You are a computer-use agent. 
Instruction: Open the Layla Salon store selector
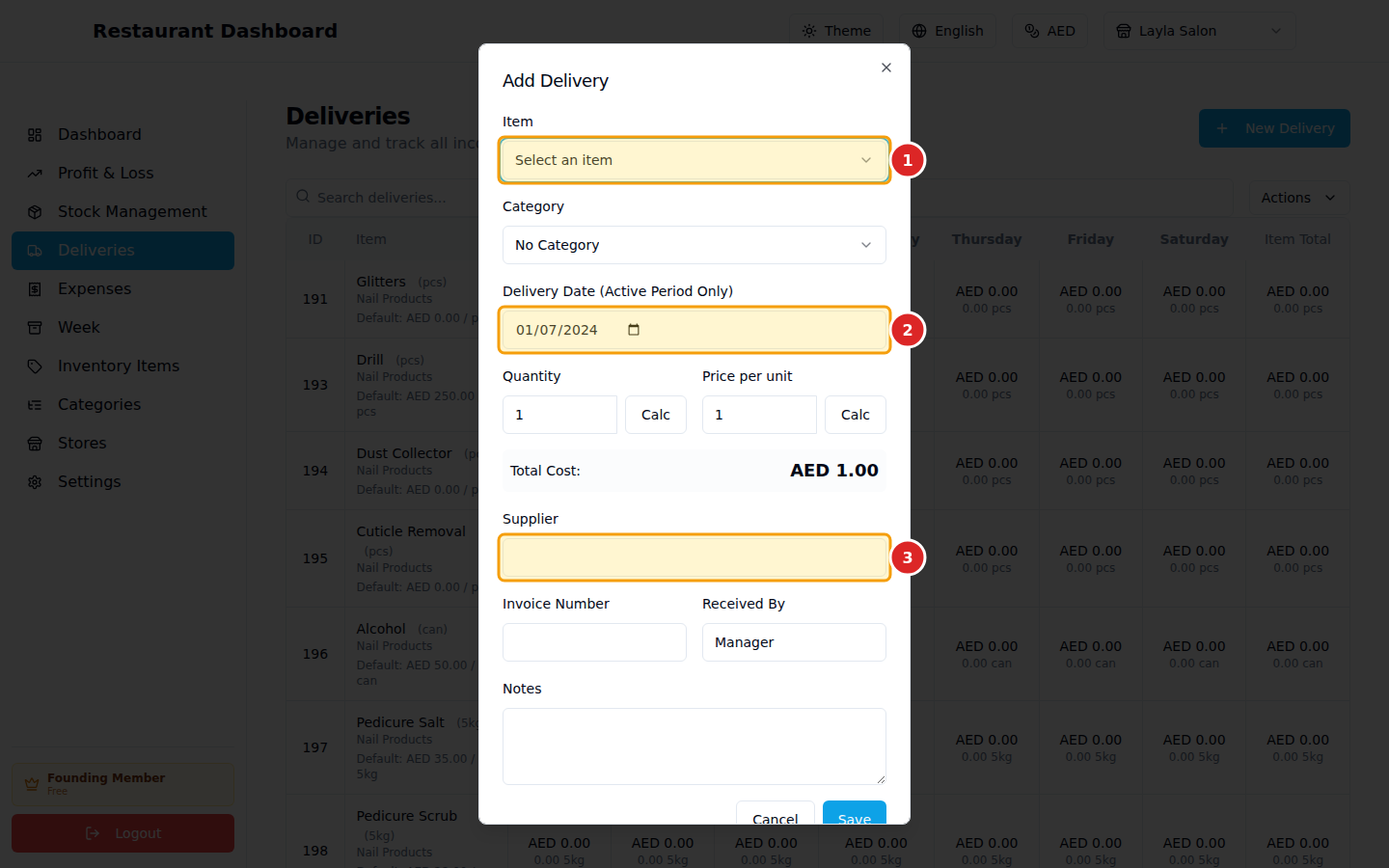coord(1199,30)
